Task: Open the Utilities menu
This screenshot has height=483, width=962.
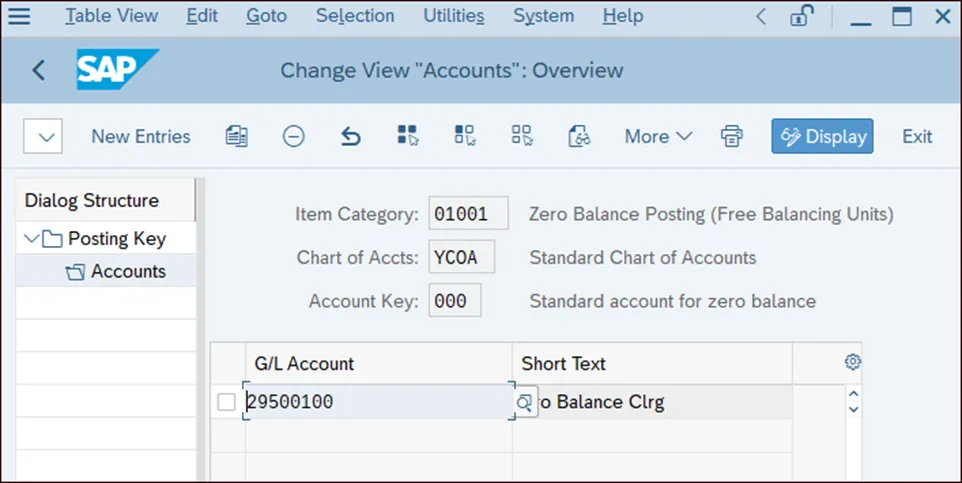Action: click(453, 16)
